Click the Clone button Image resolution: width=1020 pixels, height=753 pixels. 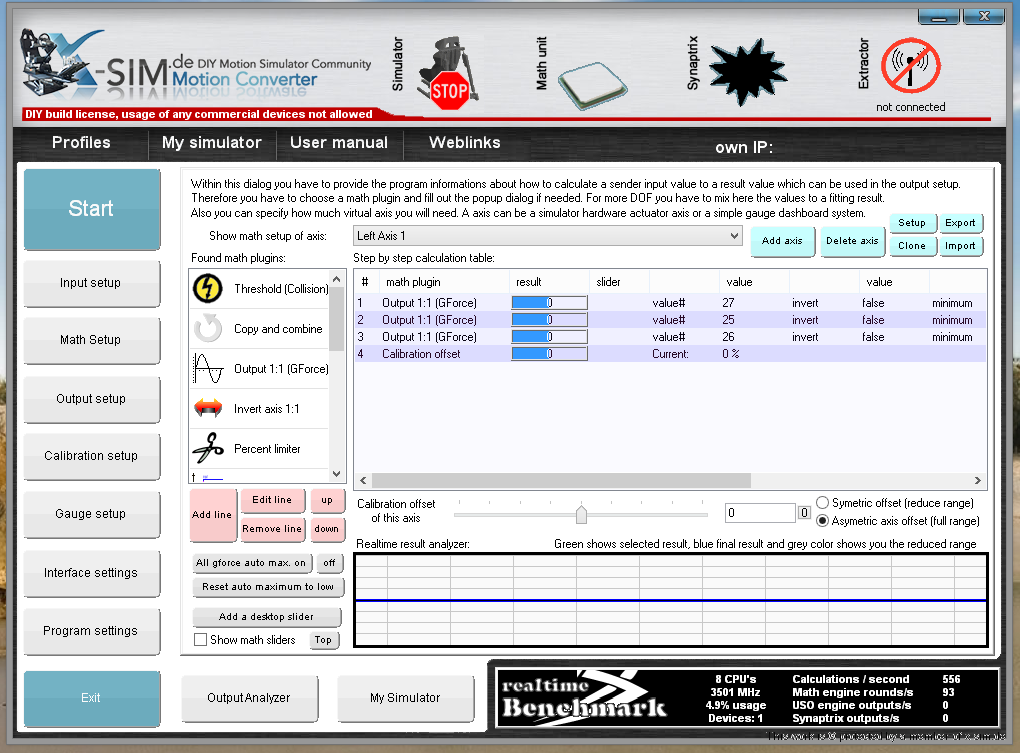pos(912,246)
